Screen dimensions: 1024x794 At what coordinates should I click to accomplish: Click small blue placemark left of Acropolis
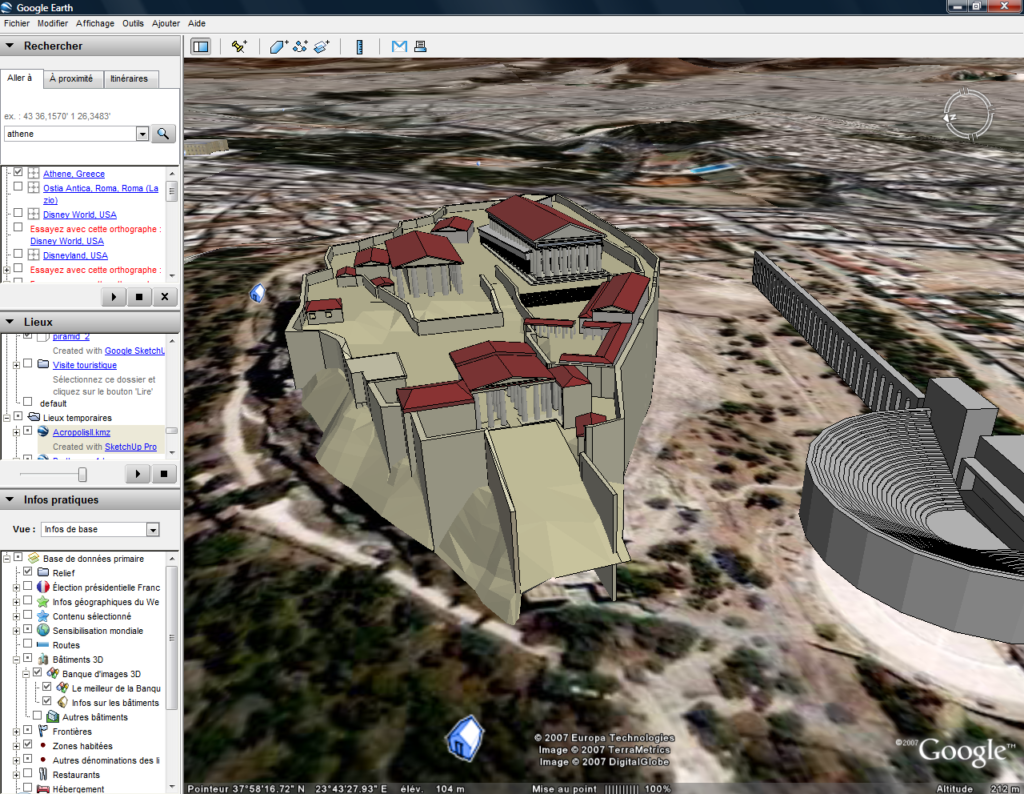point(257,293)
